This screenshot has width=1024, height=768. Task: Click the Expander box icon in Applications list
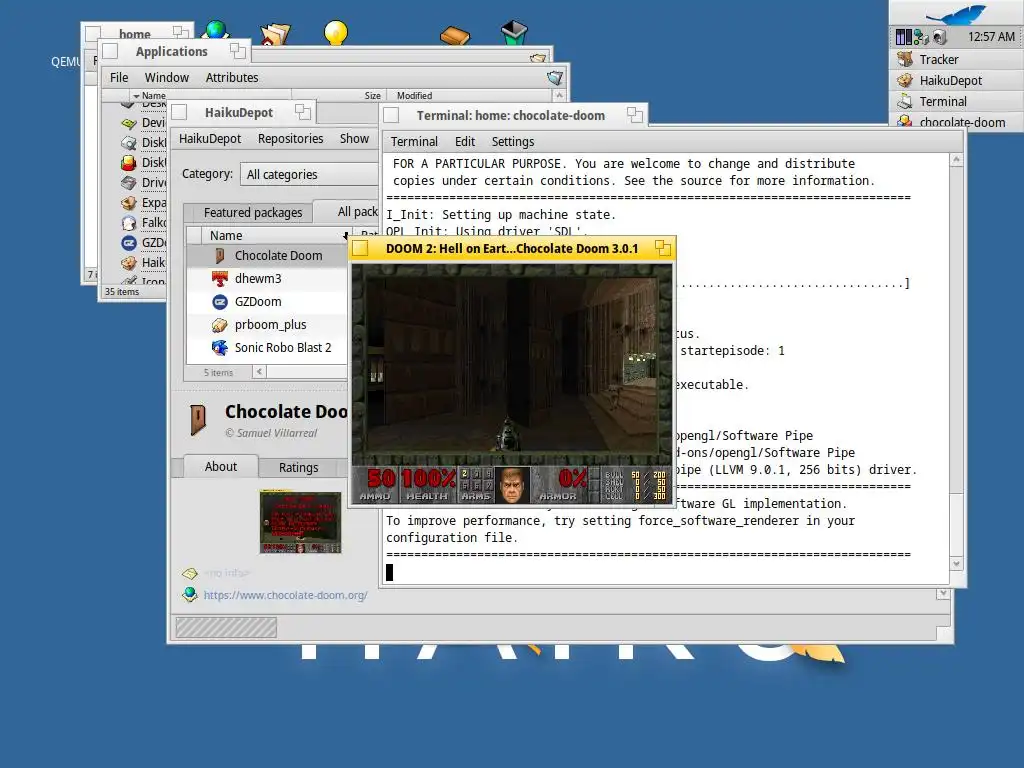[129, 203]
